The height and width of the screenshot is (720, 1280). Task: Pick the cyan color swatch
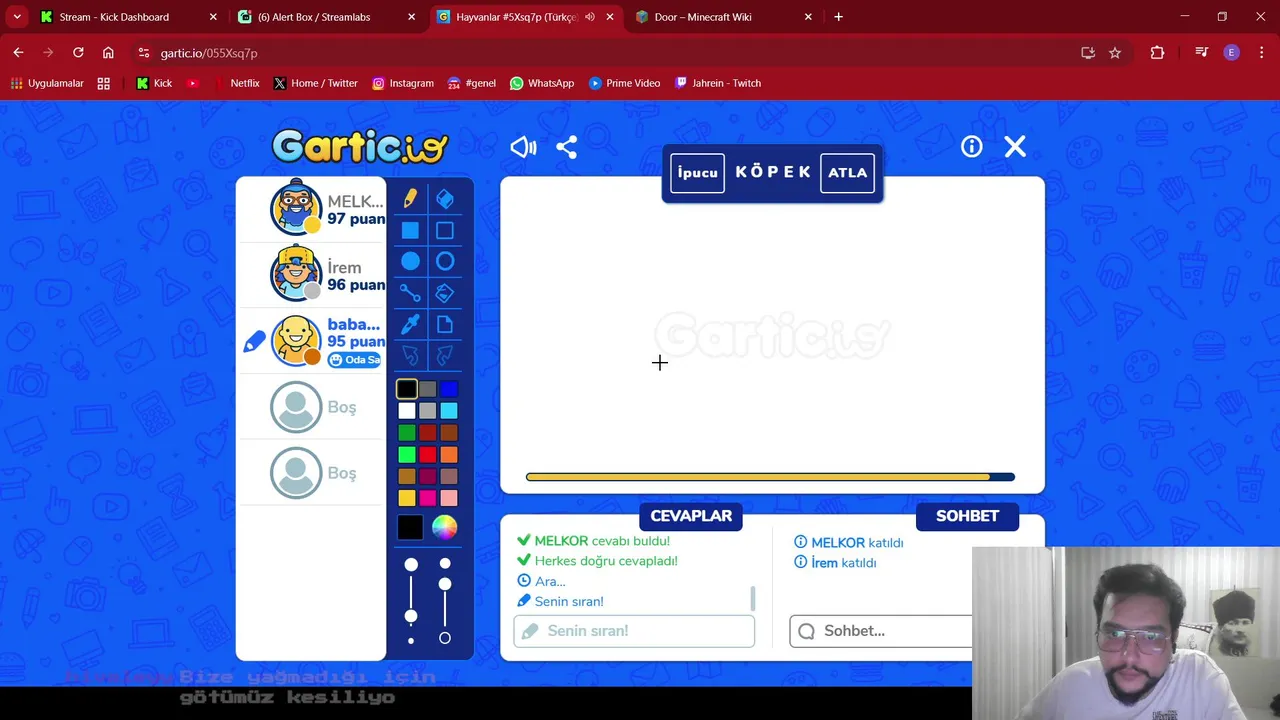449,411
